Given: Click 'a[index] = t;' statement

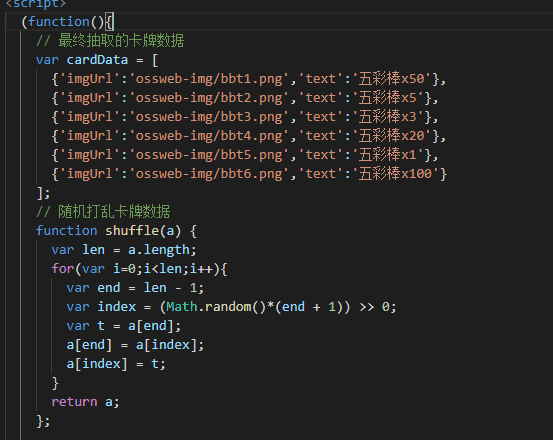Looking at the screenshot, I should (116, 364).
